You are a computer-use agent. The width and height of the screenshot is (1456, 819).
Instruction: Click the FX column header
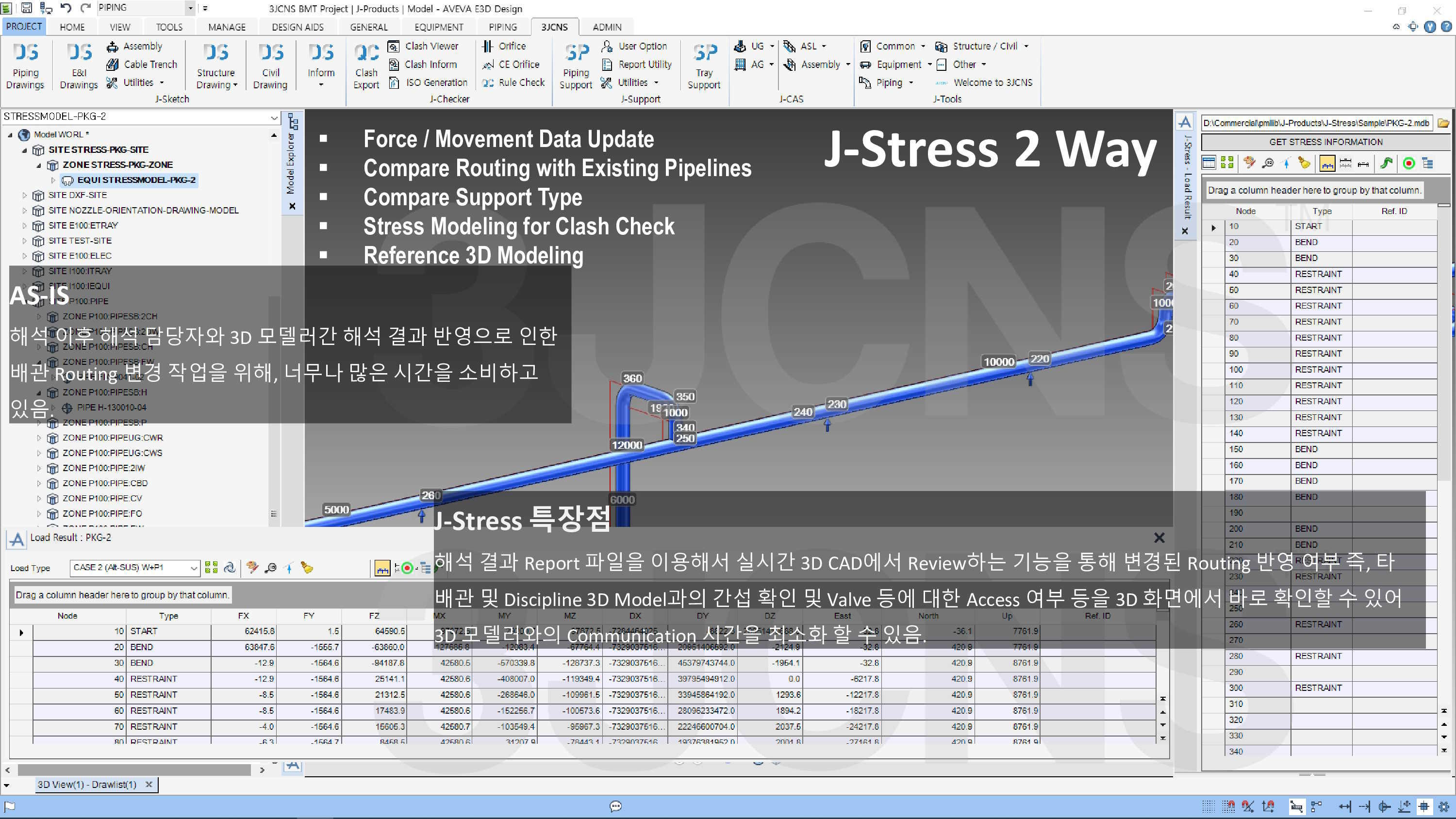243,616
